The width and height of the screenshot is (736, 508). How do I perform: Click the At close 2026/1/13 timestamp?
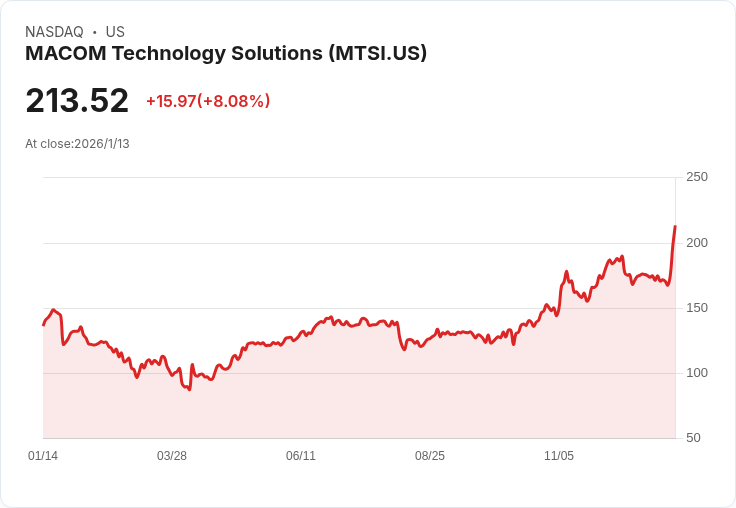pos(77,144)
